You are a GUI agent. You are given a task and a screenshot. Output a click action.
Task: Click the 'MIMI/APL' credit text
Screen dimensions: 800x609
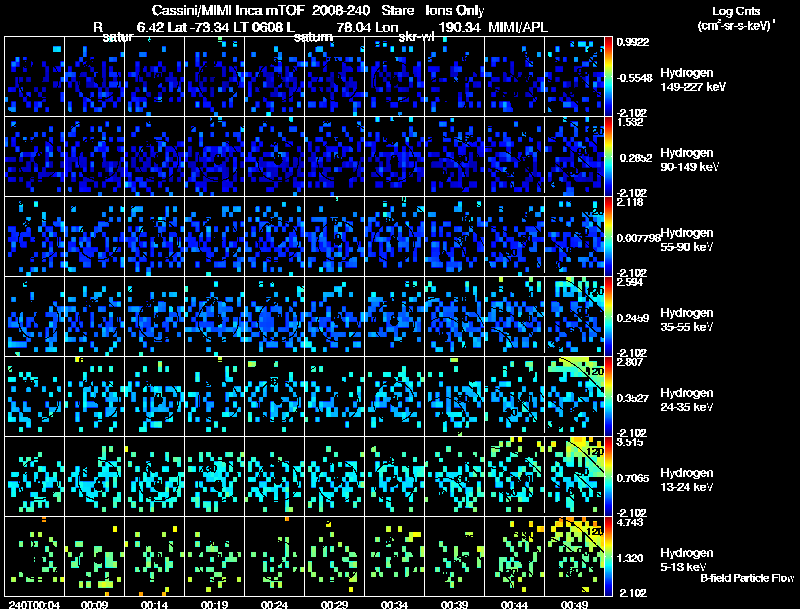point(518,27)
